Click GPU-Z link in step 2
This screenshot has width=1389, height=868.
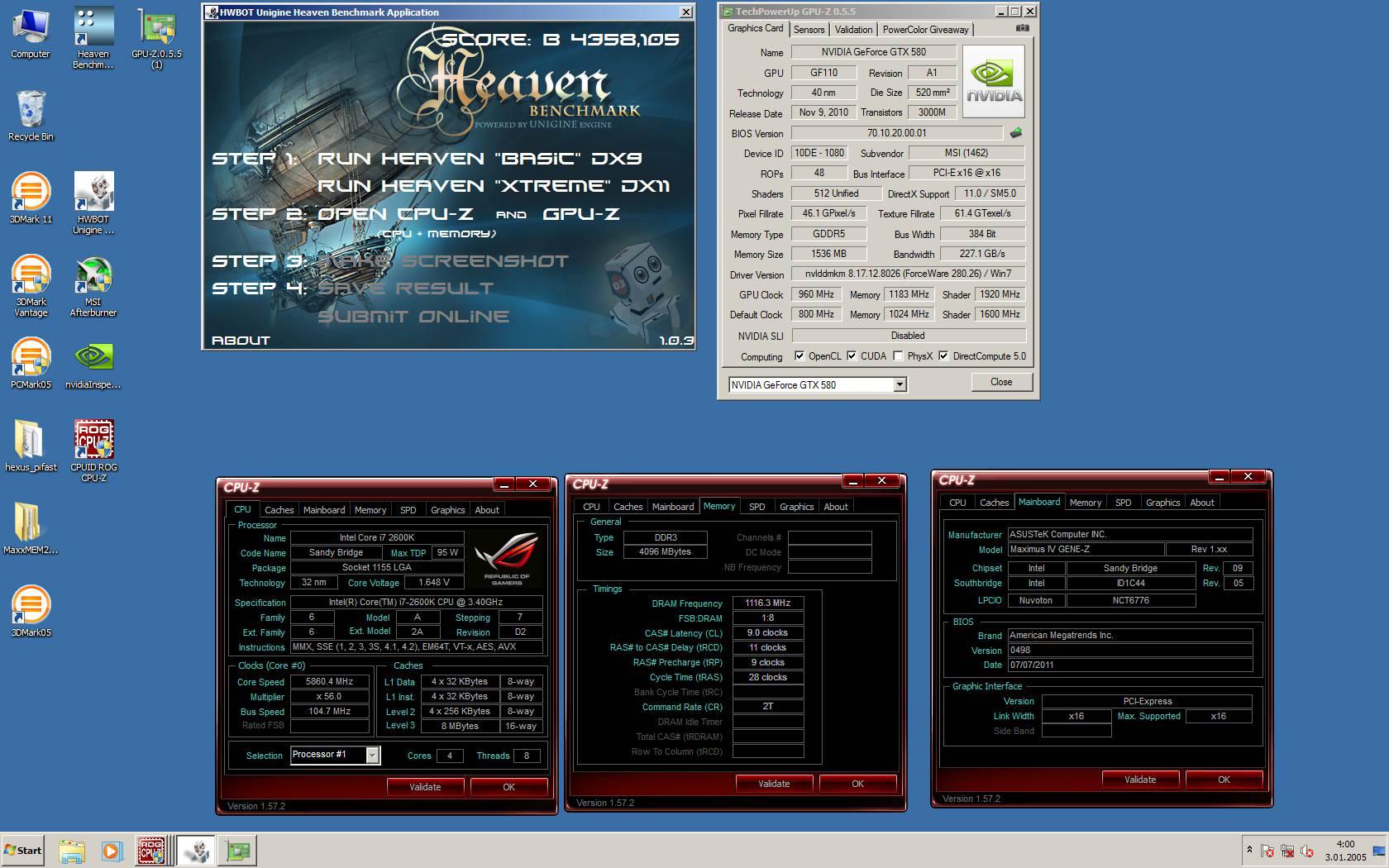581,214
